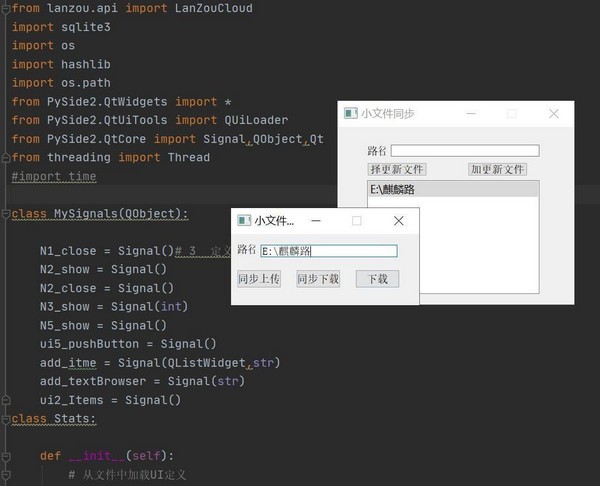Image resolution: width=600 pixels, height=486 pixels.
Task: Click the 择更新文件 button
Action: 397,169
